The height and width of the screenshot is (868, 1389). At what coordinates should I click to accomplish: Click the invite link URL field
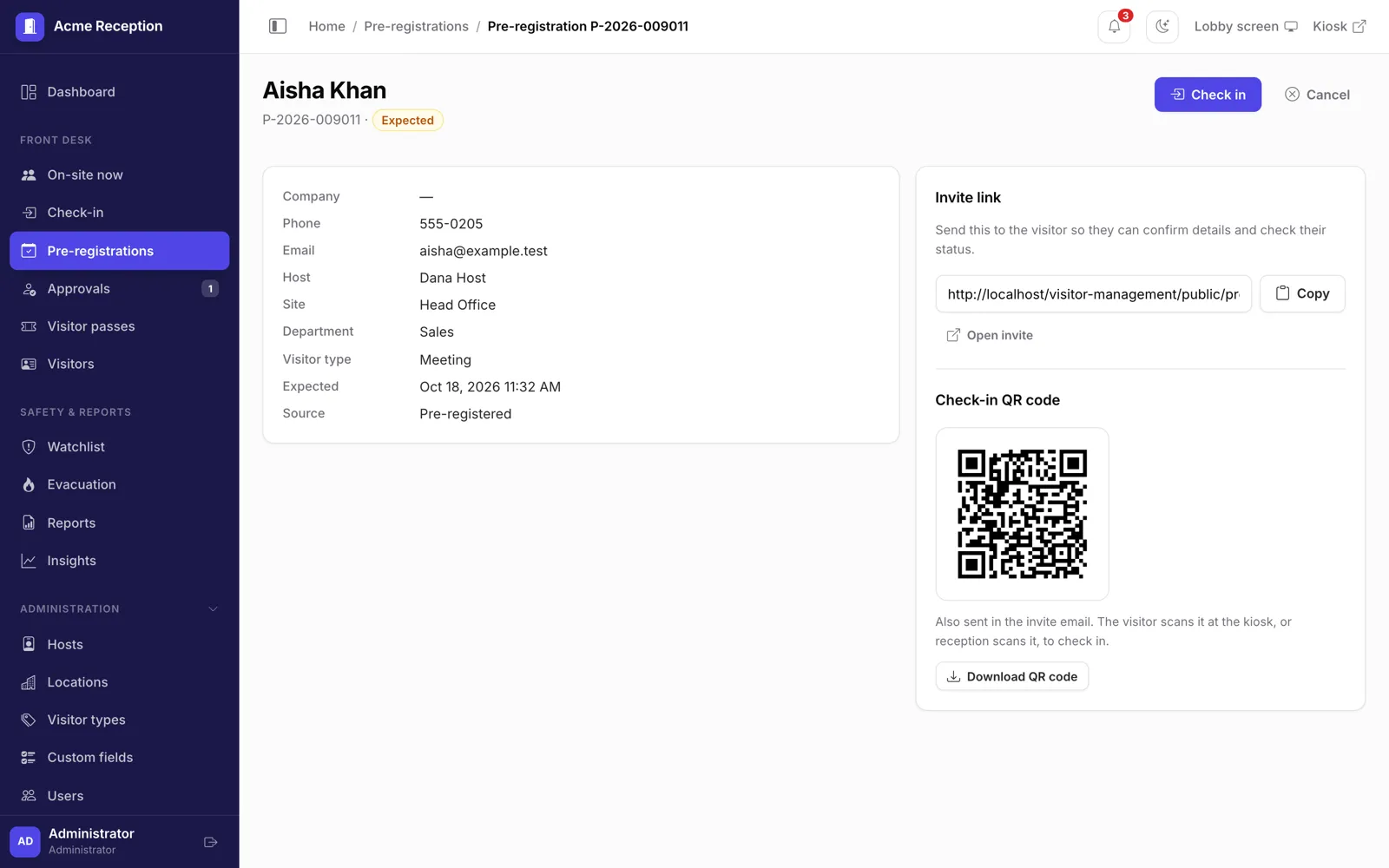coord(1094,294)
